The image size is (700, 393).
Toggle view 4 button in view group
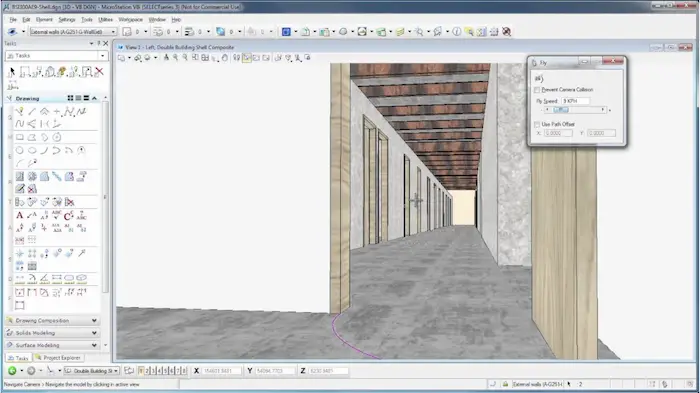pos(159,371)
